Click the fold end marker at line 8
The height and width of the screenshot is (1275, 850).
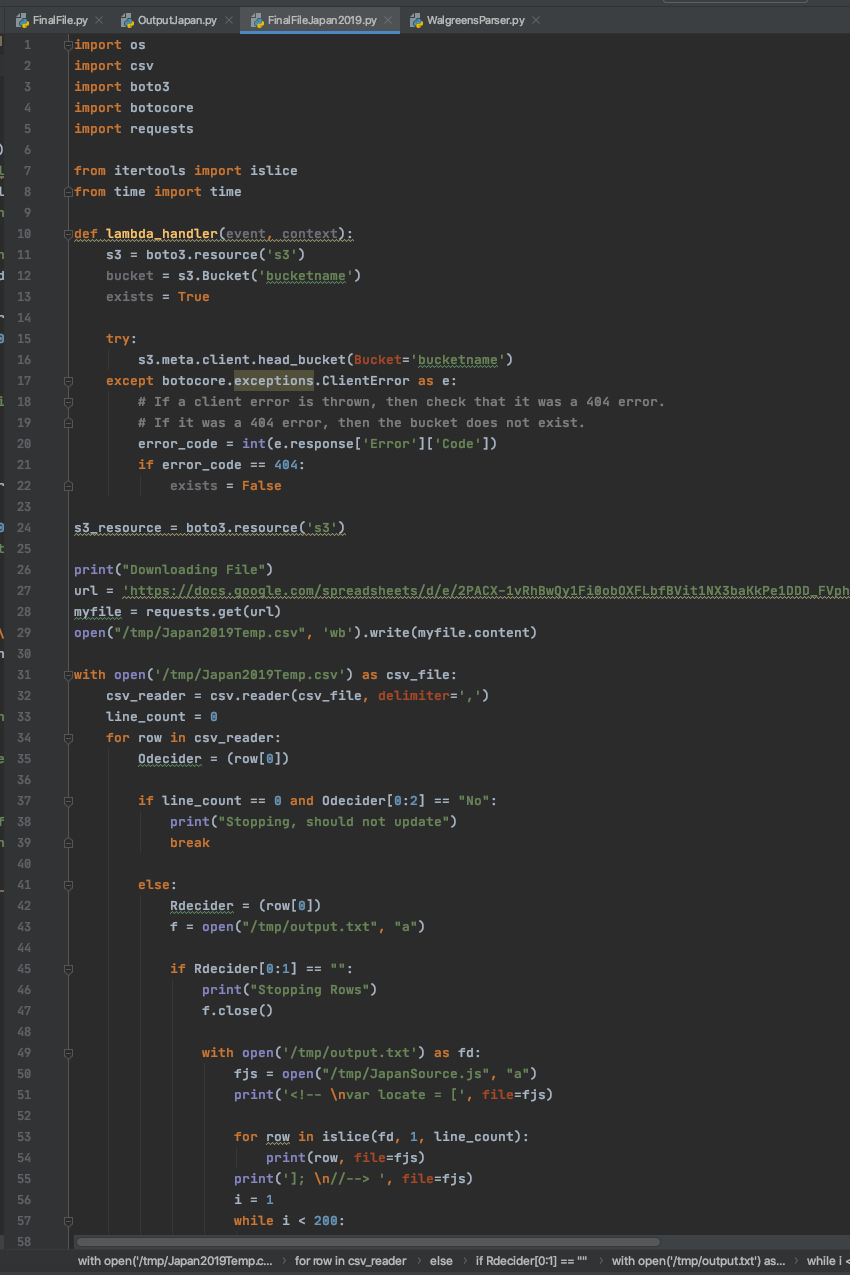click(68, 192)
